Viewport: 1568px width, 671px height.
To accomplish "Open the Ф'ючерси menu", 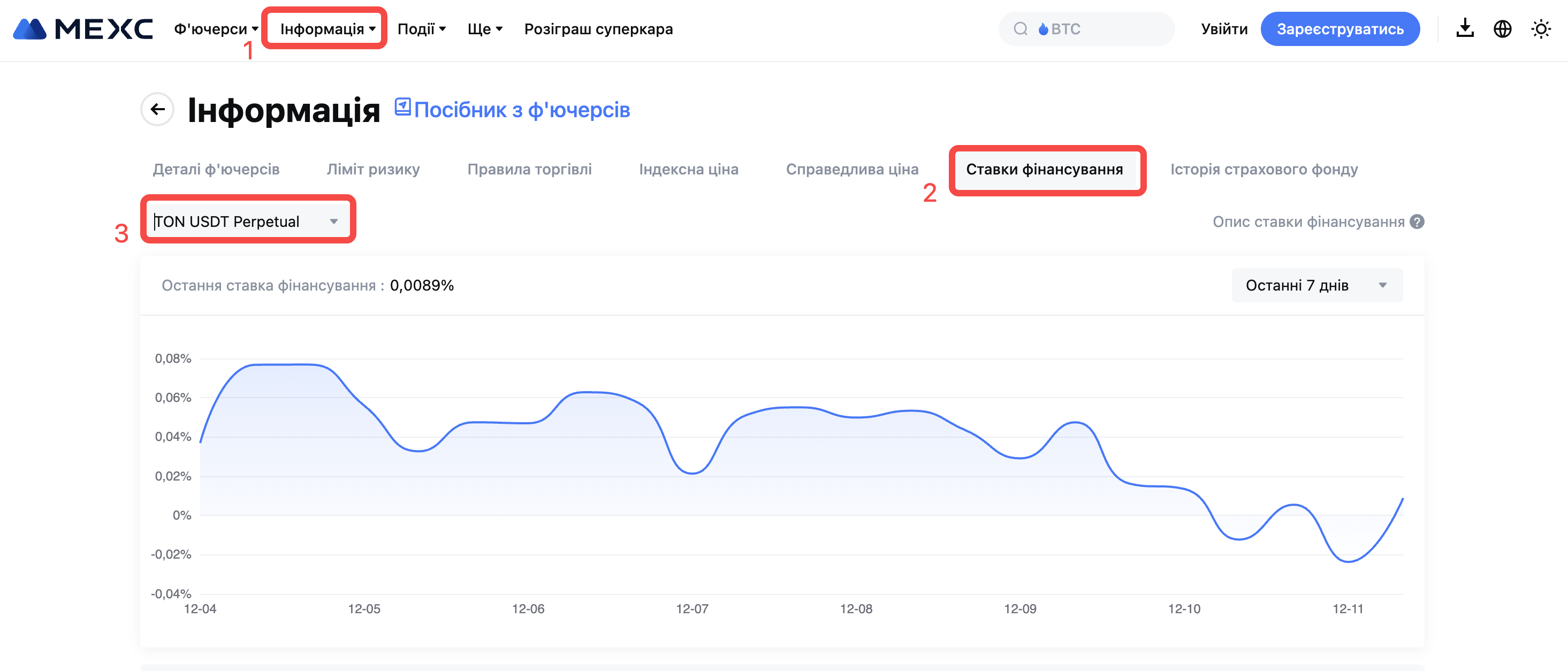I will tap(216, 28).
